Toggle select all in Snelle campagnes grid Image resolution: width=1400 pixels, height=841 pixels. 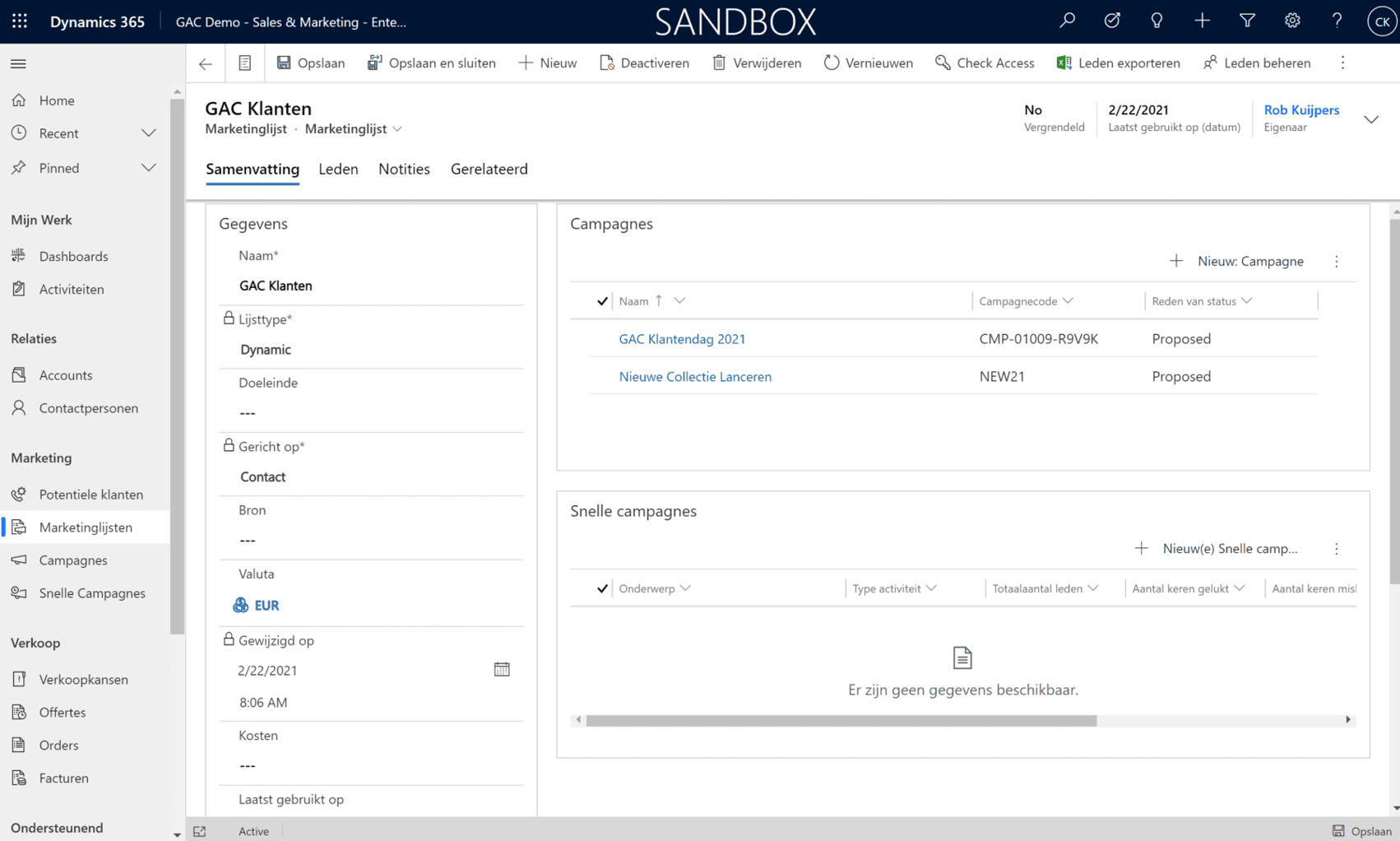(x=602, y=588)
